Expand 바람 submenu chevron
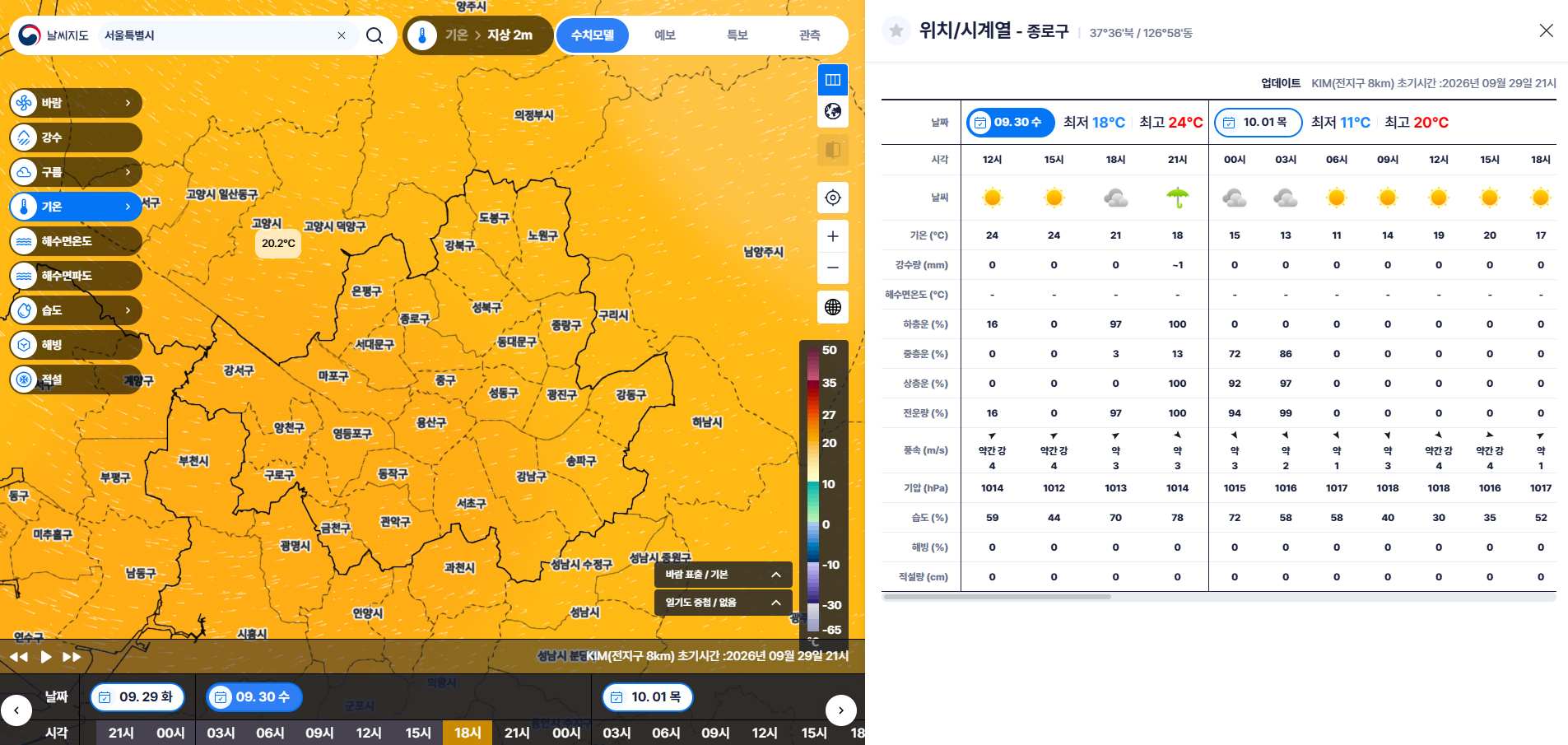The width and height of the screenshot is (1568, 745). (x=128, y=103)
